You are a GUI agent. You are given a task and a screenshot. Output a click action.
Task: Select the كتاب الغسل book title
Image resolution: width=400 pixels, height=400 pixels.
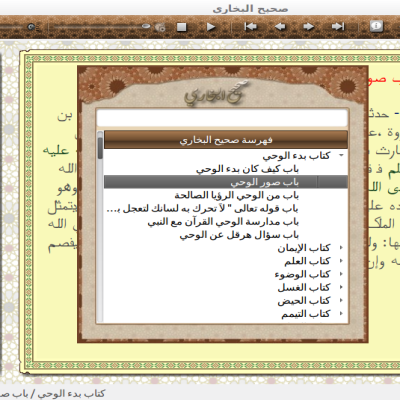(304, 287)
